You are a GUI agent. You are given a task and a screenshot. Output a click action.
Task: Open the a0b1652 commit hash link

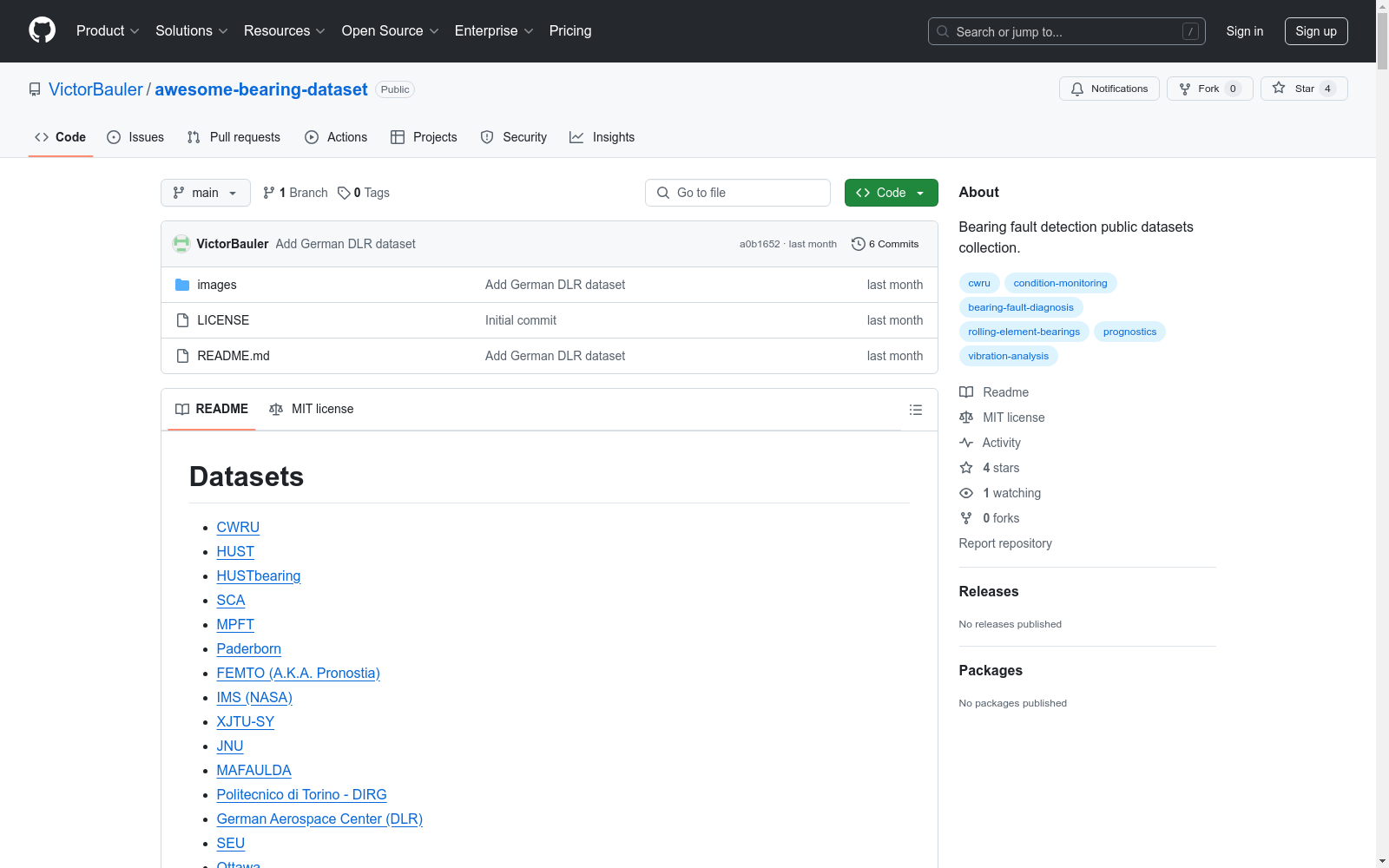click(760, 244)
